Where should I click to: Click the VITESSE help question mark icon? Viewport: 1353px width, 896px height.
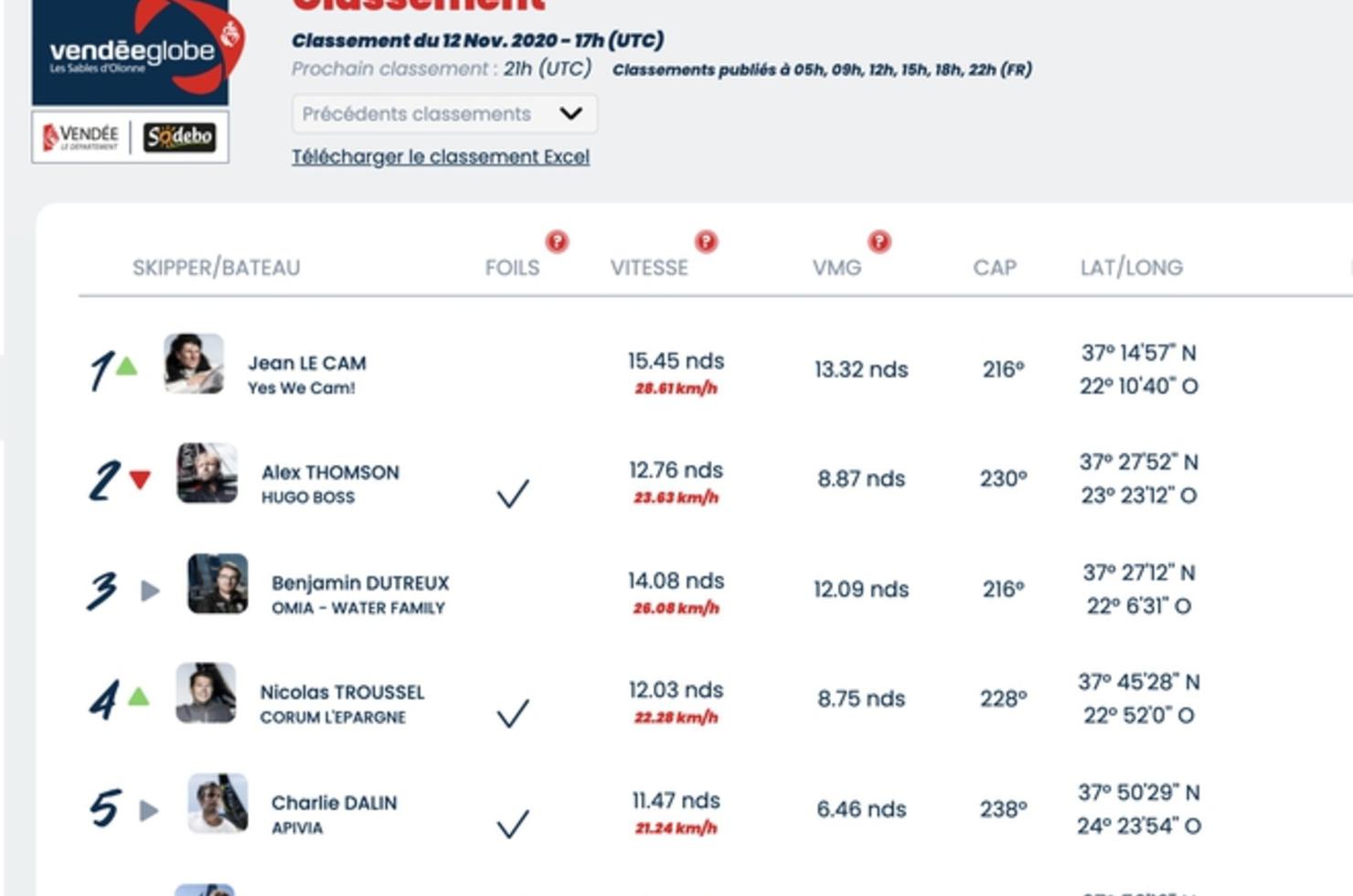click(x=706, y=241)
